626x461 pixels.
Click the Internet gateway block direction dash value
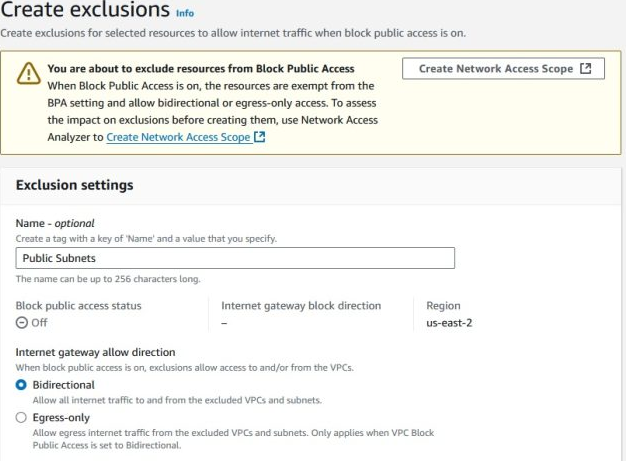point(224,323)
